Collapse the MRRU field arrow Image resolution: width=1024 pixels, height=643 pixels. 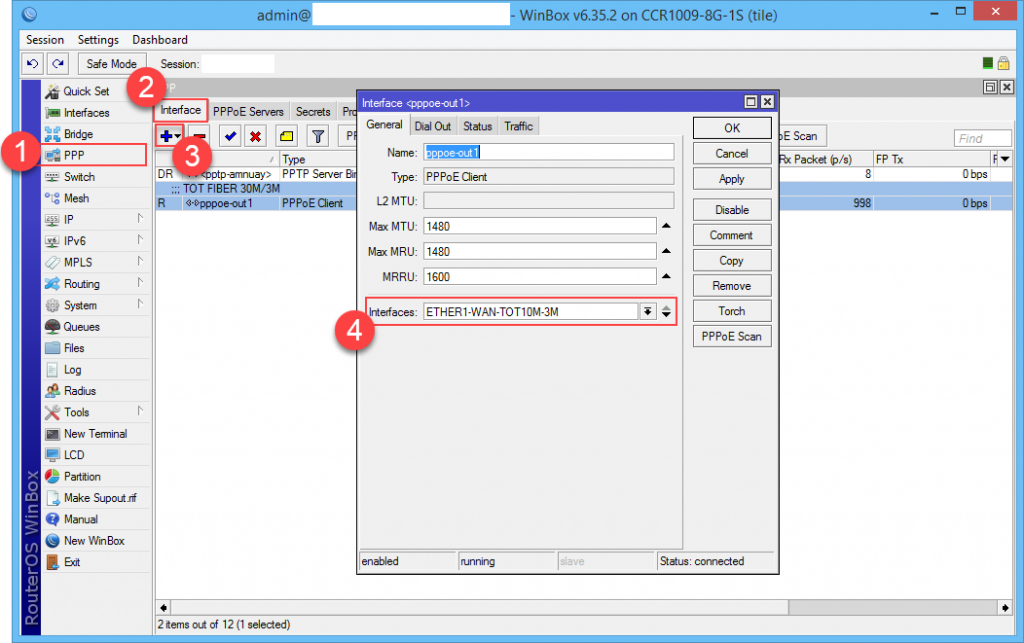tap(666, 276)
